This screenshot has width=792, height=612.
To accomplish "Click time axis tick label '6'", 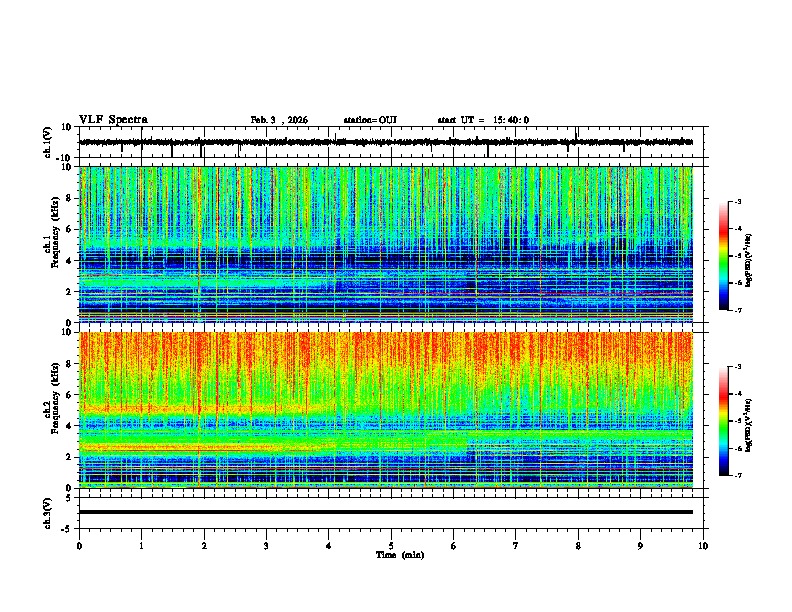I will coord(454,546).
